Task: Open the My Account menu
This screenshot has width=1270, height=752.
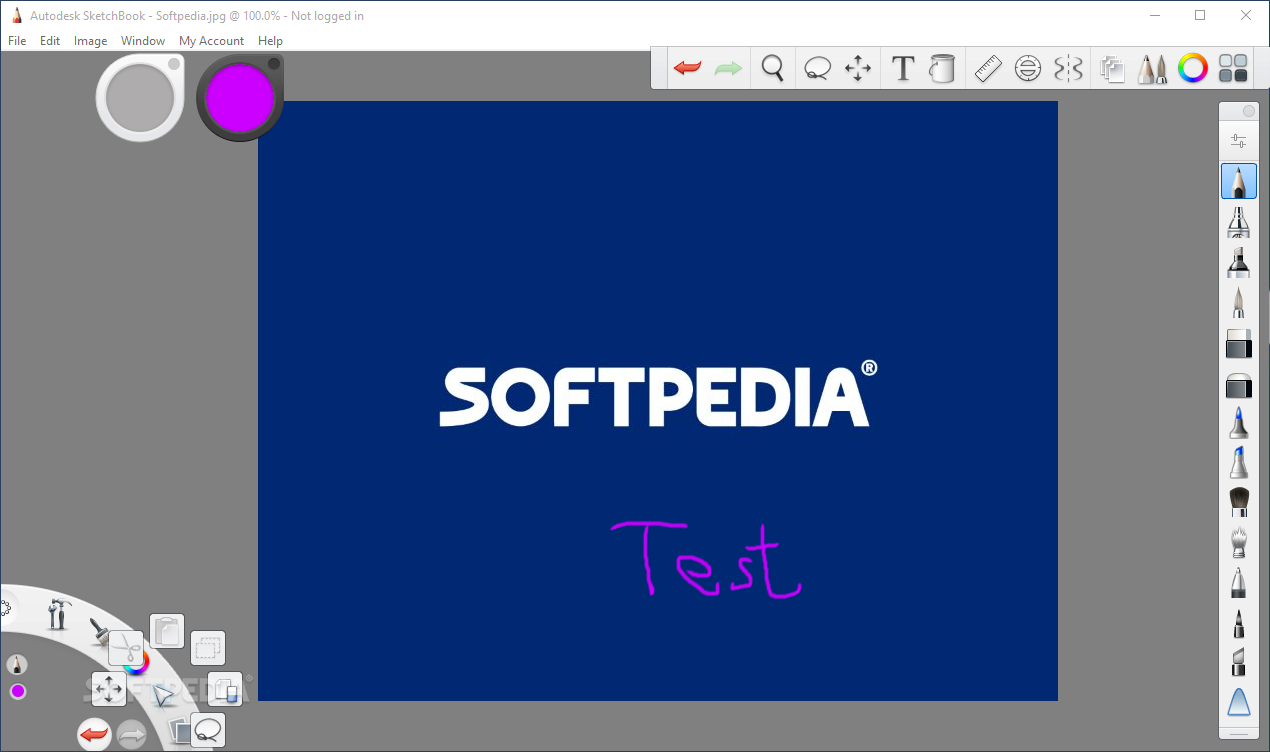Action: pyautogui.click(x=211, y=41)
